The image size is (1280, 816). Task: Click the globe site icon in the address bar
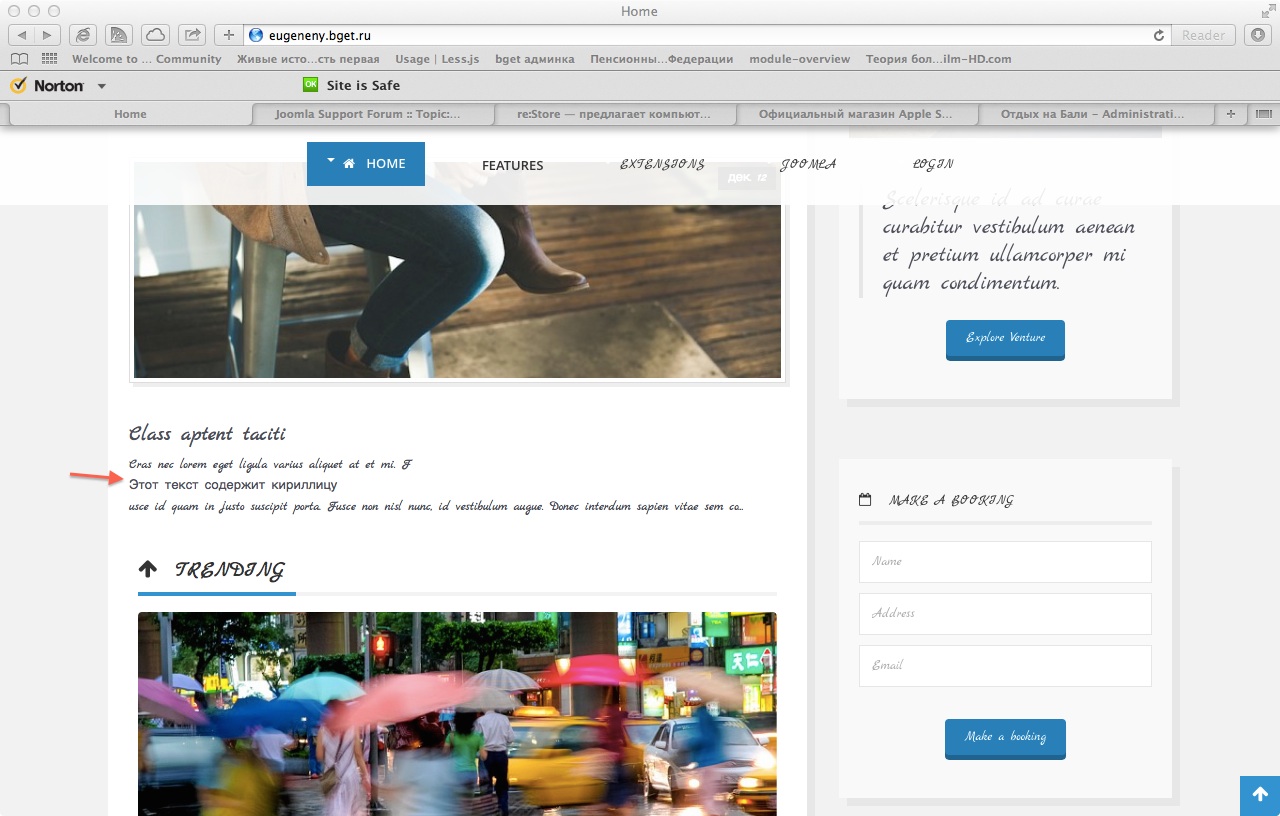coord(256,35)
